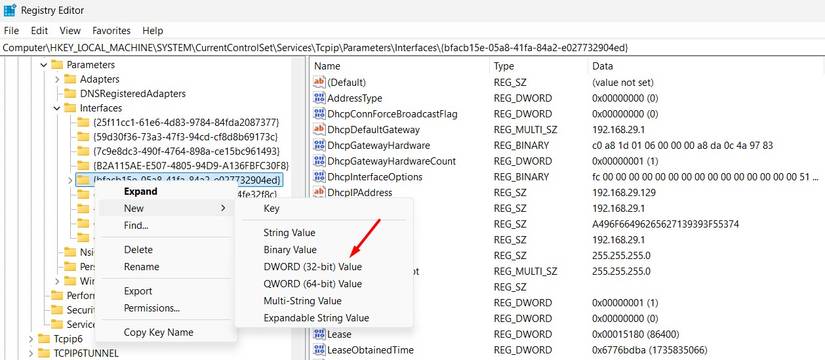Click the Interfaces folder icon

[x=70, y=108]
